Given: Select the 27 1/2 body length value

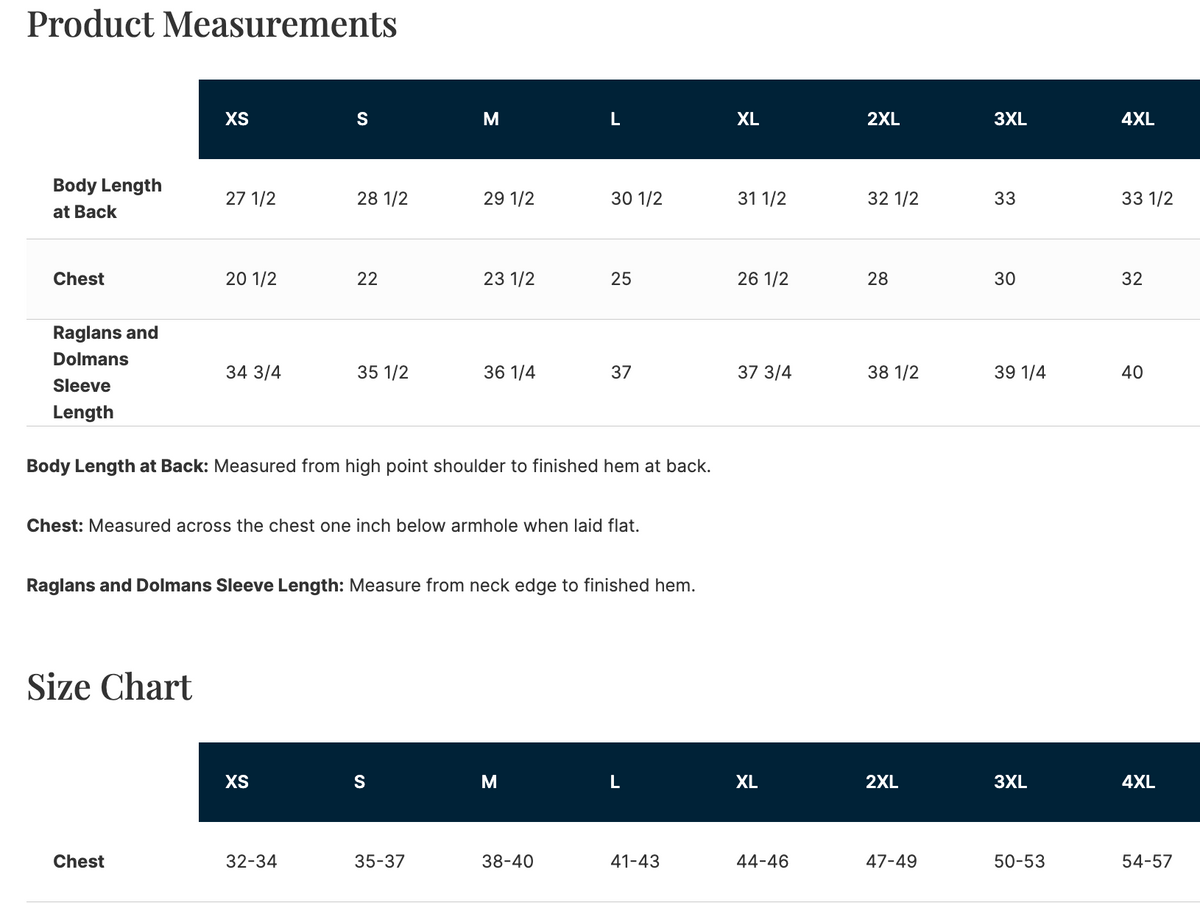Looking at the screenshot, I should pos(251,198).
